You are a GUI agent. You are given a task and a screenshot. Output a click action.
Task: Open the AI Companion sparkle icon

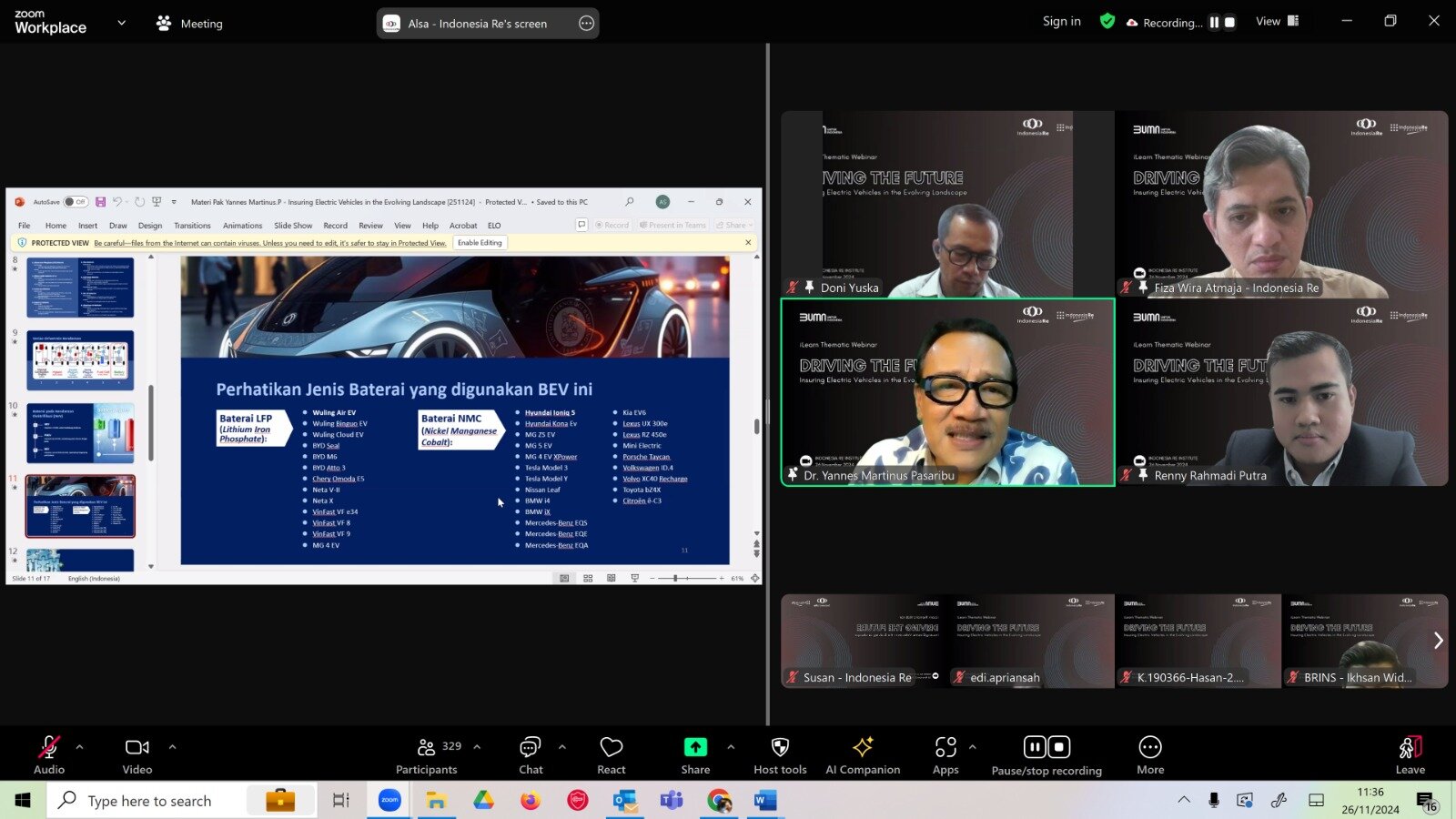pos(863,747)
